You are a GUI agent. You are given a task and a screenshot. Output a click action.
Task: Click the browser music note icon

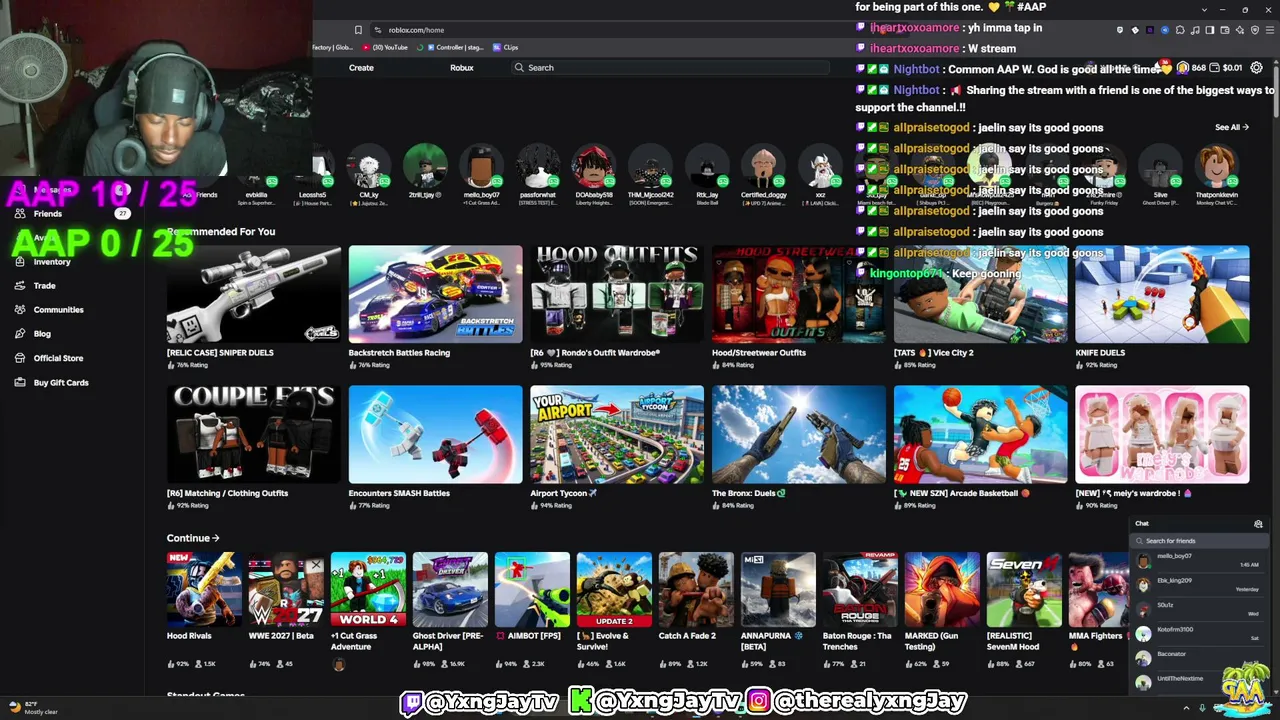click(x=1195, y=30)
